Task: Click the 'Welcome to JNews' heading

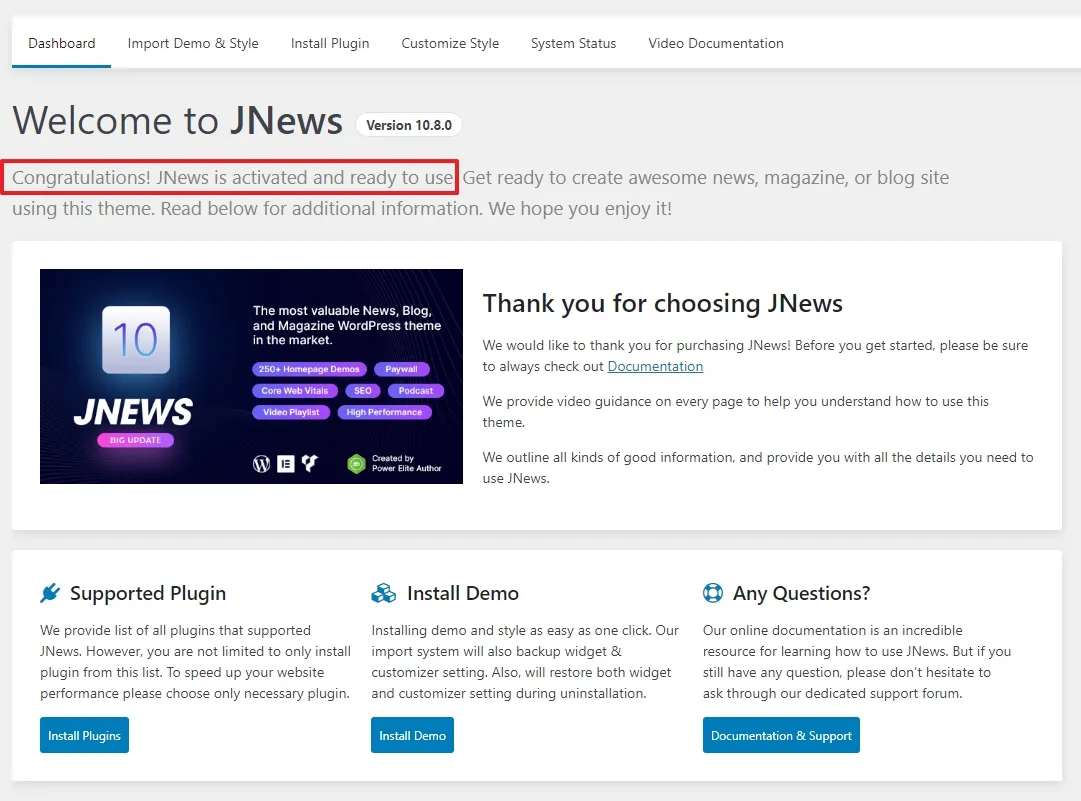Action: 178,121
